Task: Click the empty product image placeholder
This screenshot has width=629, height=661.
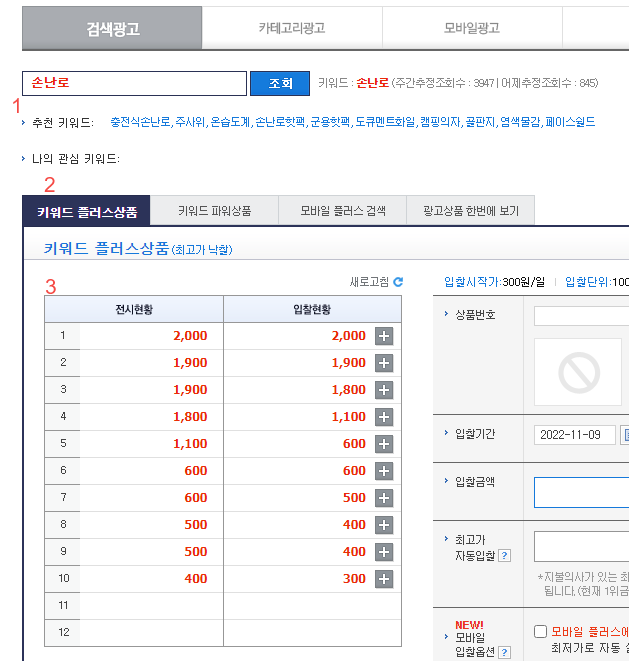Action: (578, 372)
